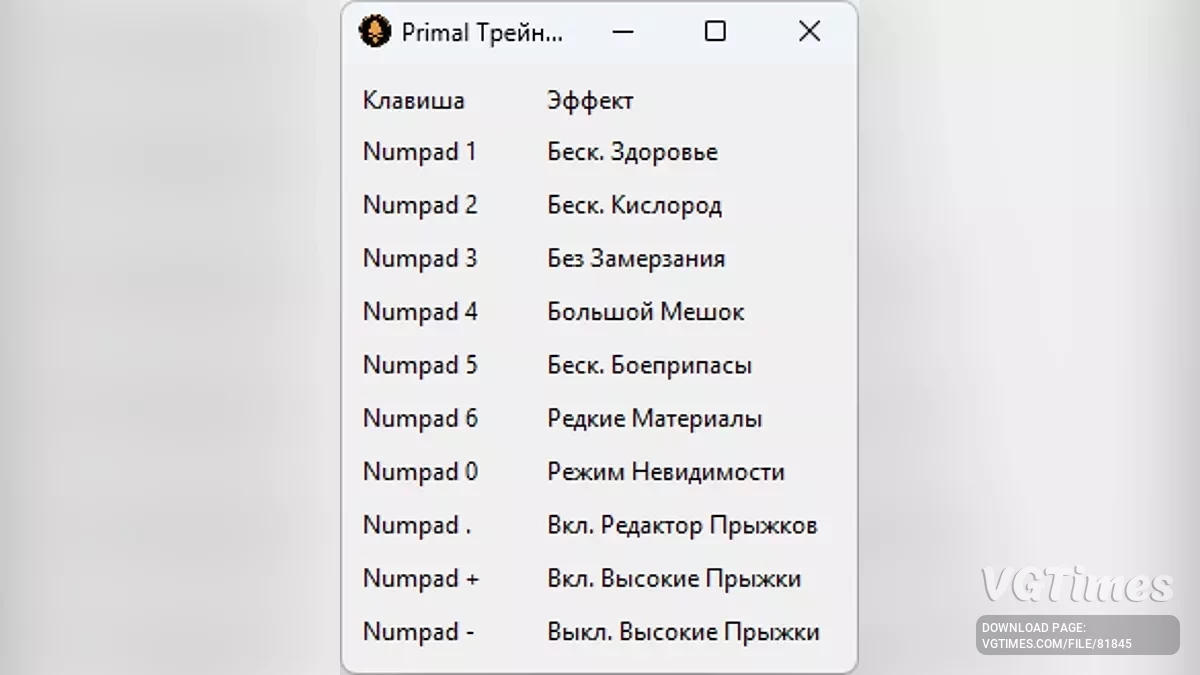Select the Клавиша column header
Image resolution: width=1200 pixels, height=675 pixels.
click(413, 101)
